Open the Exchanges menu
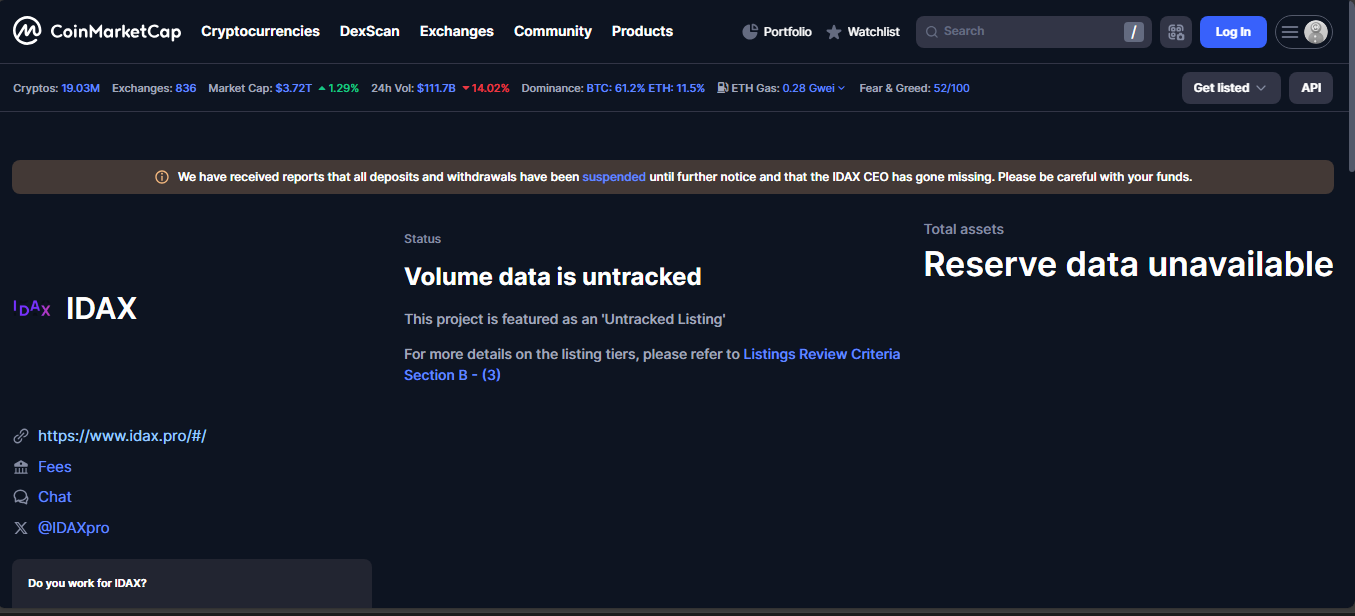This screenshot has width=1355, height=616. tap(456, 31)
